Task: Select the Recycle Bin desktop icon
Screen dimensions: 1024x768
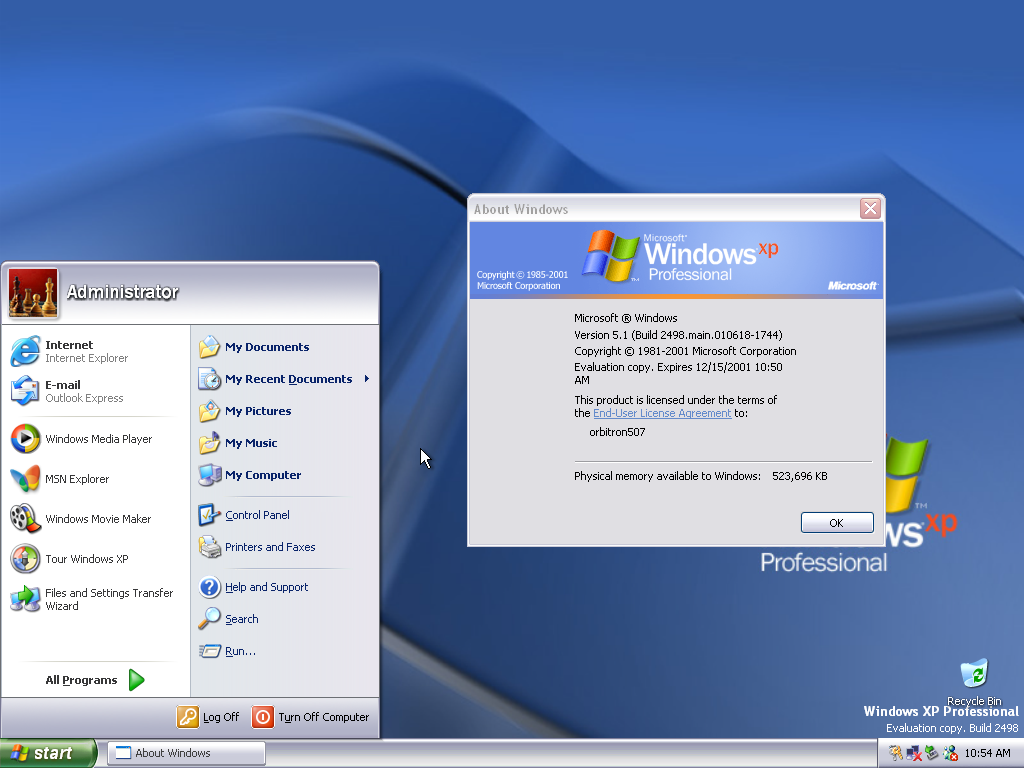Action: [974, 682]
